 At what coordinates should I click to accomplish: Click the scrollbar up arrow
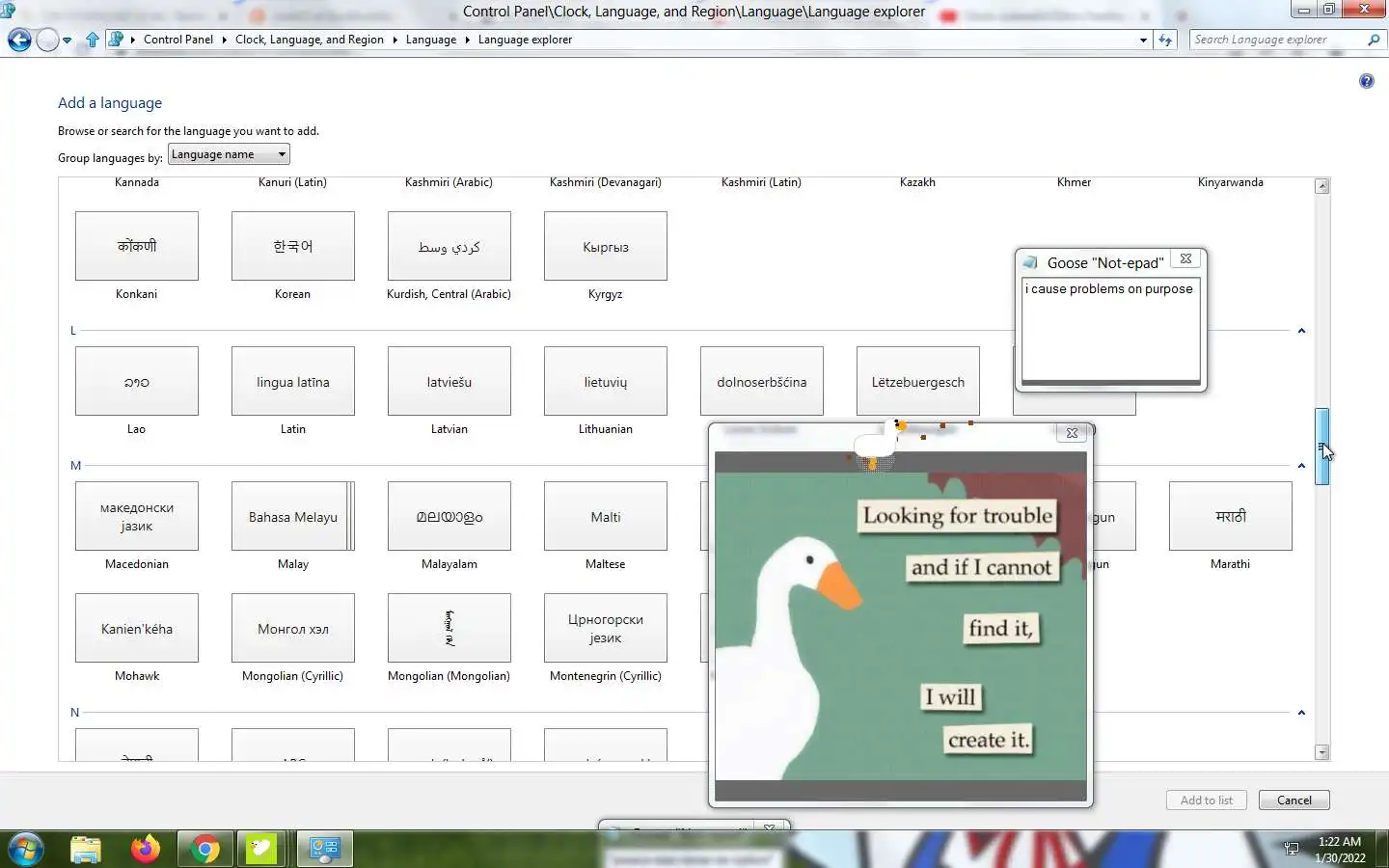pos(1322,186)
